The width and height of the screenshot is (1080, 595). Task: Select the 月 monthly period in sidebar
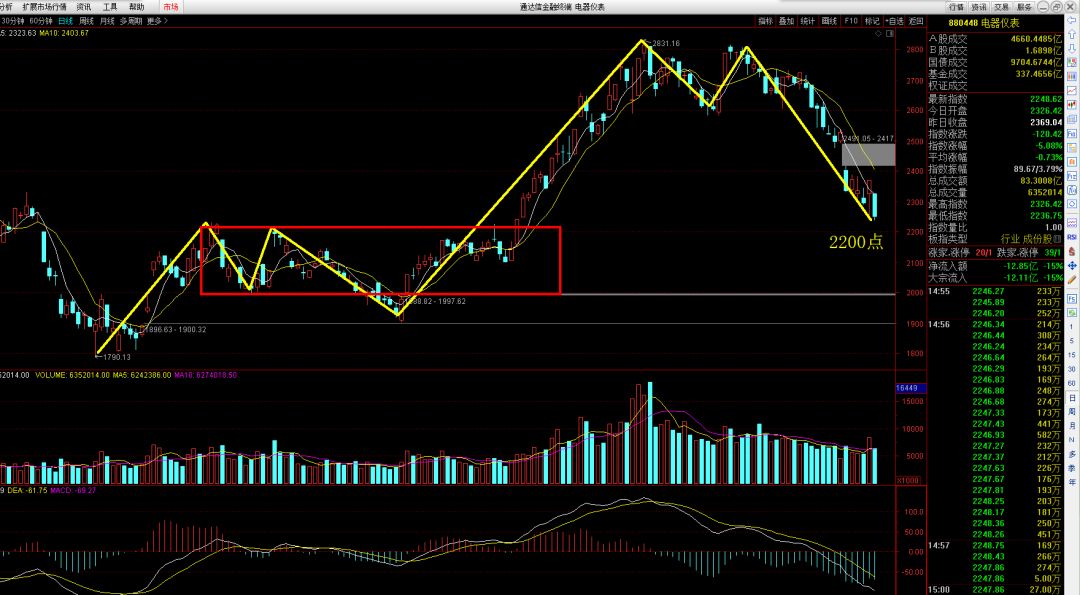coord(1072,426)
